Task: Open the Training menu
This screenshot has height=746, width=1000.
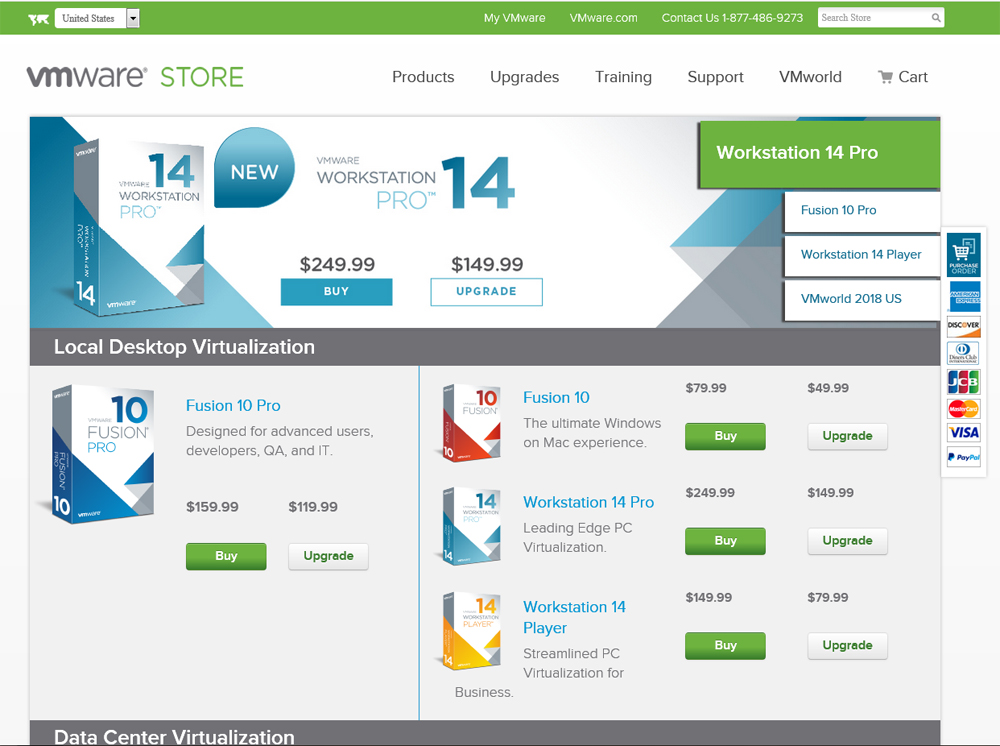Action: pyautogui.click(x=623, y=77)
